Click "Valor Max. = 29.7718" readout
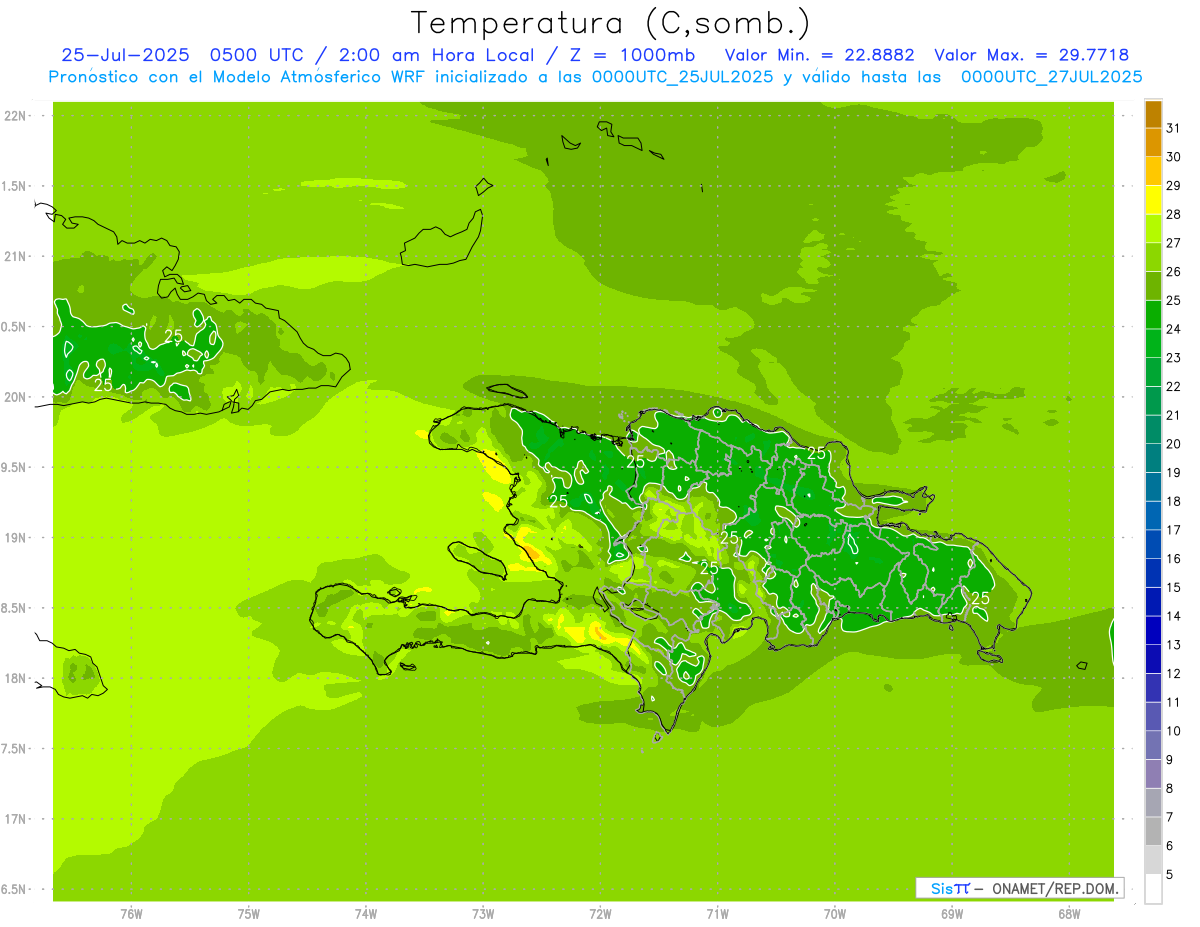1200x927 pixels. click(1031, 55)
